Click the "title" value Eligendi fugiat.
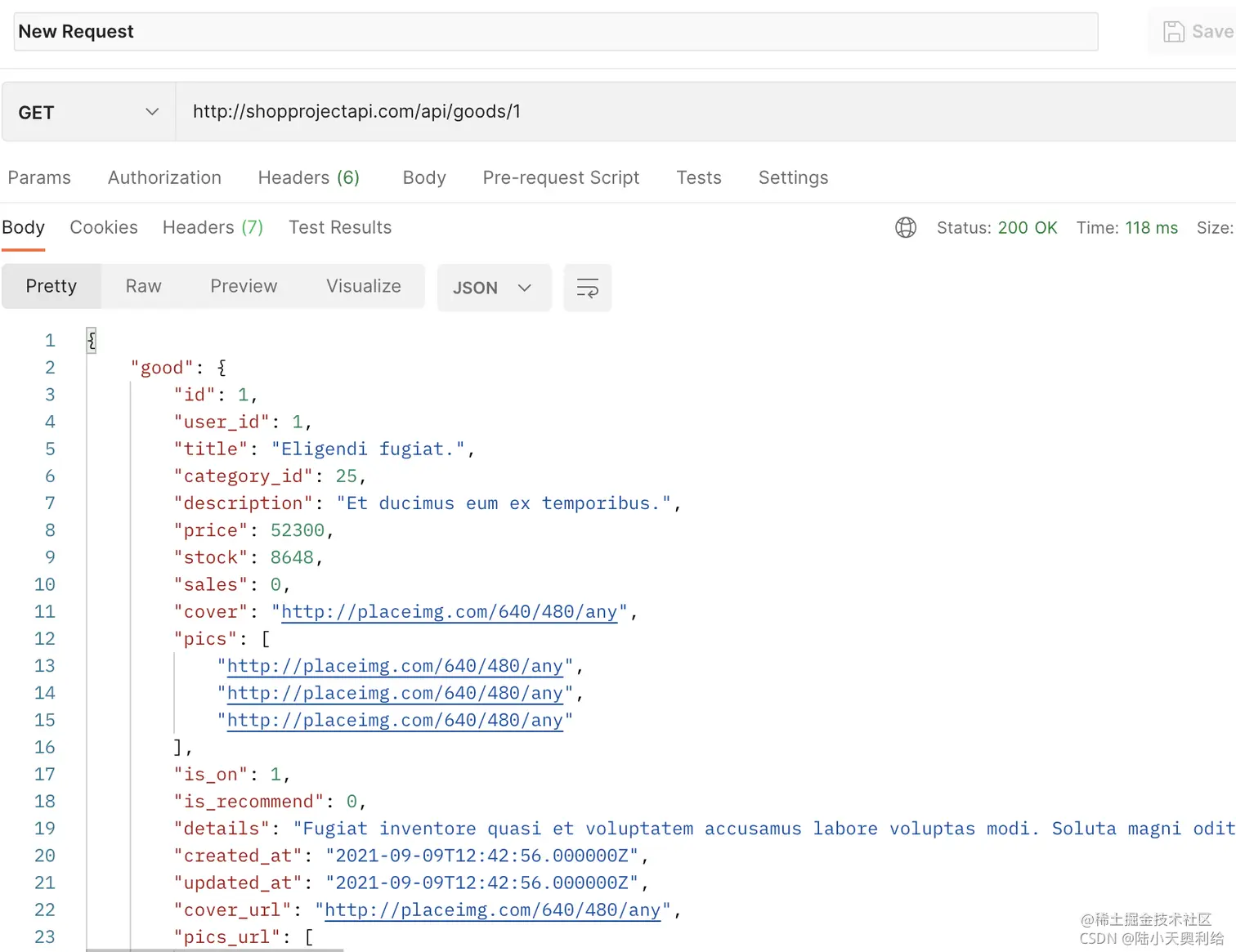The width and height of the screenshot is (1236, 952). pyautogui.click(x=368, y=449)
